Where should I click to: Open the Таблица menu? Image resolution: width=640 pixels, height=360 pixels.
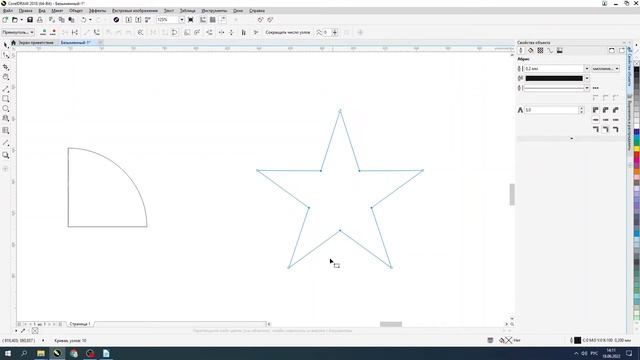coord(187,11)
